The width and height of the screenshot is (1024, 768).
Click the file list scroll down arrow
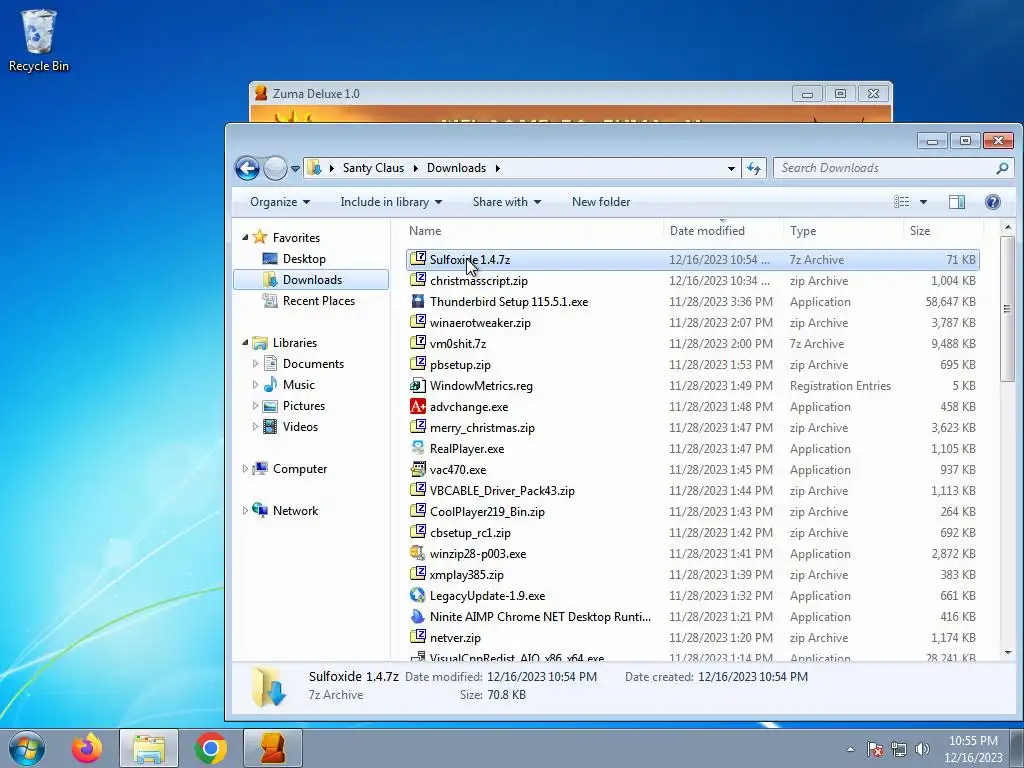[1007, 652]
